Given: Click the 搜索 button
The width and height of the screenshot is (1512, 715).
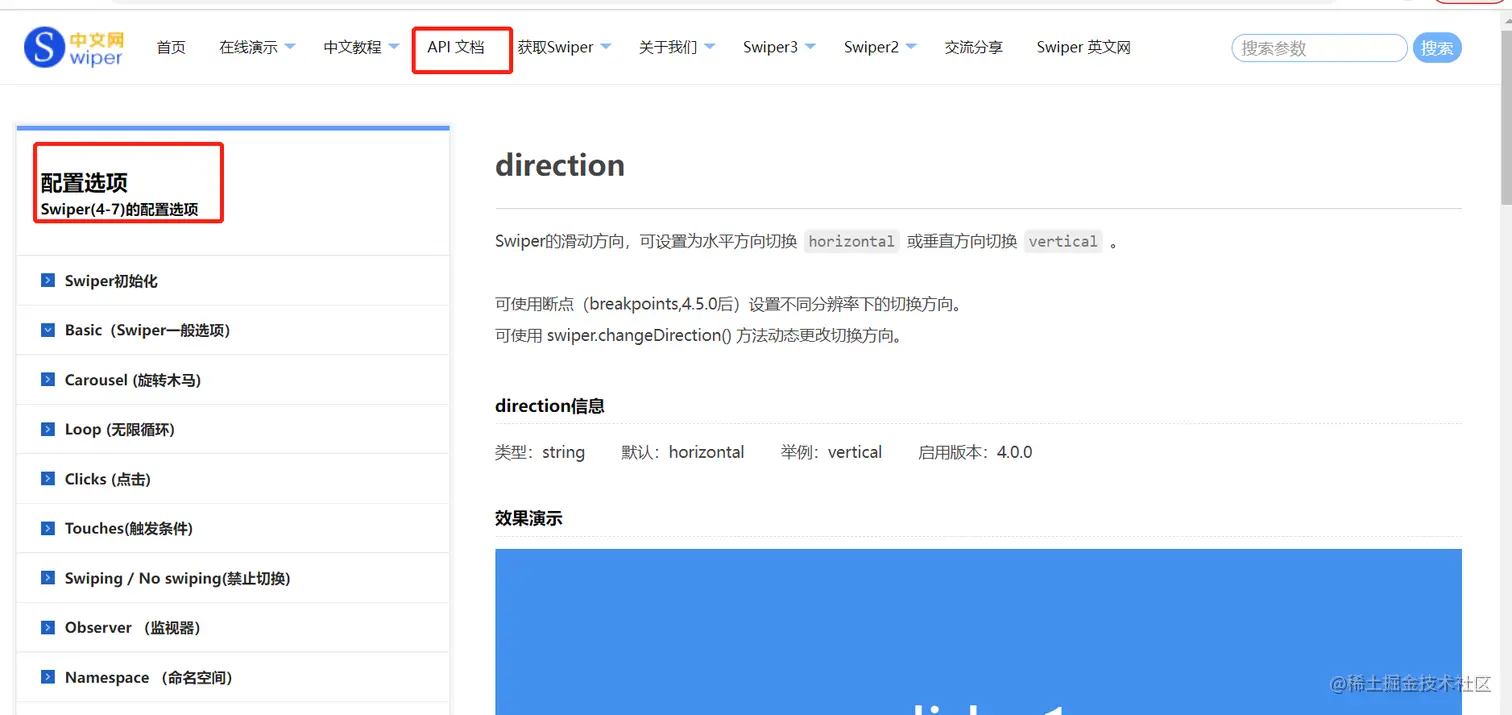Looking at the screenshot, I should 1437,48.
